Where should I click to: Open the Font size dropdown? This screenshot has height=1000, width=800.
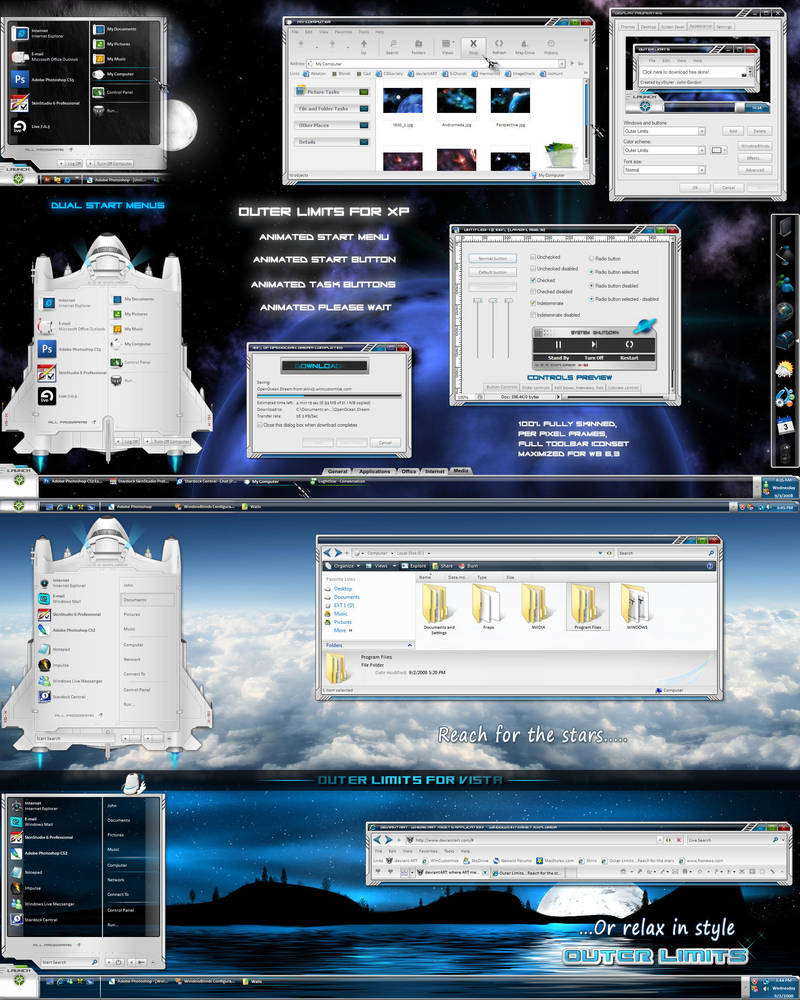(x=702, y=170)
